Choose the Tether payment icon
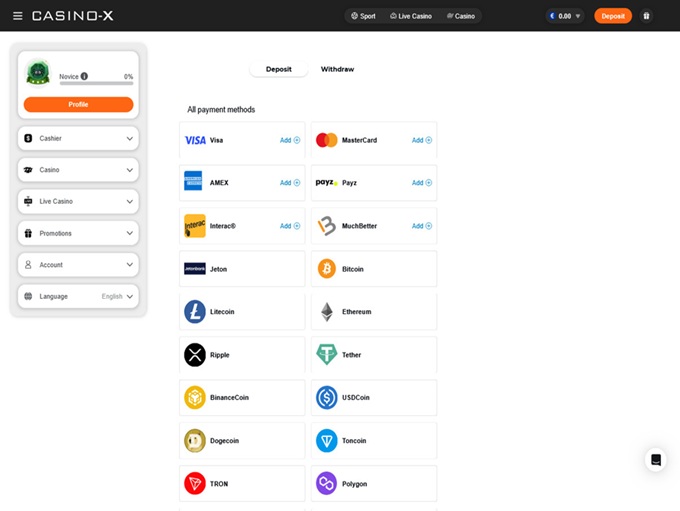The height and width of the screenshot is (511, 680). click(327, 355)
